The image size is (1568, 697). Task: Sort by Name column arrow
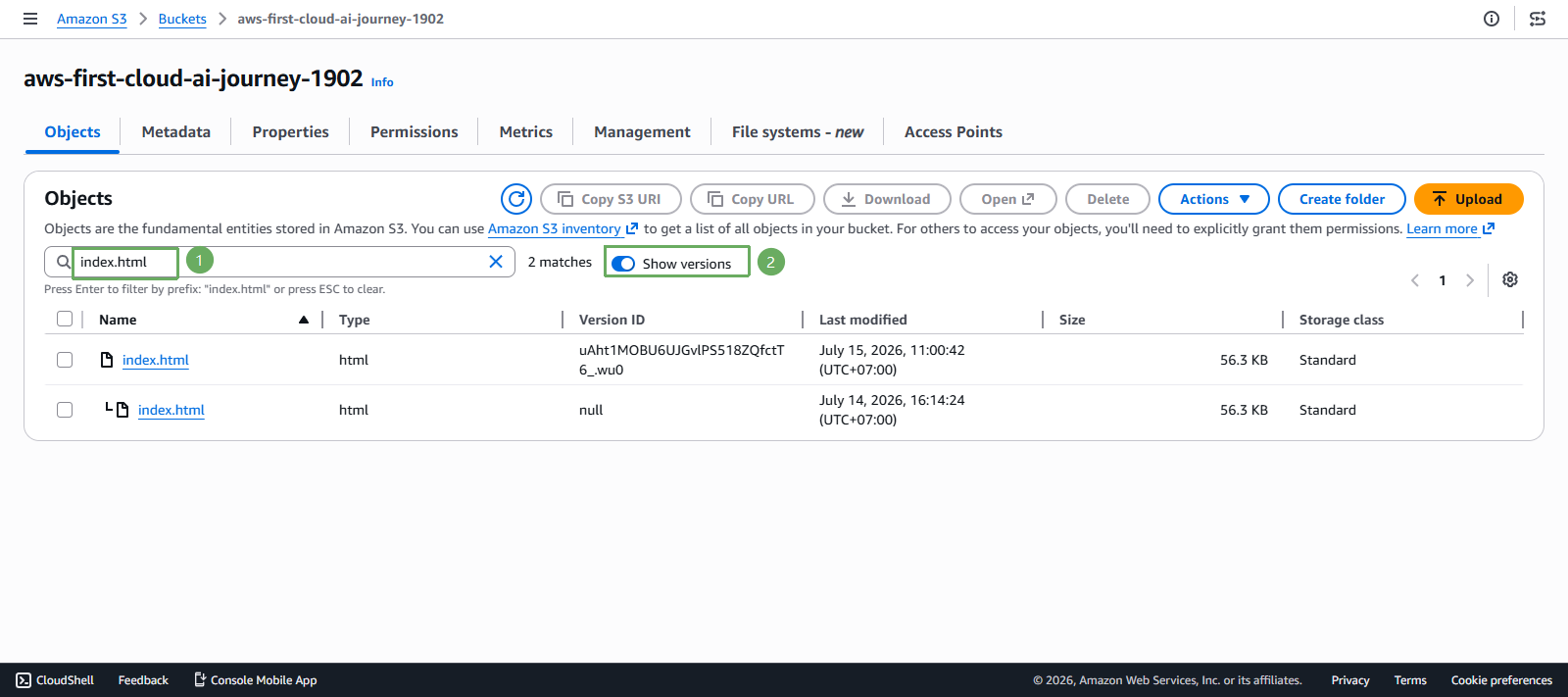[304, 320]
